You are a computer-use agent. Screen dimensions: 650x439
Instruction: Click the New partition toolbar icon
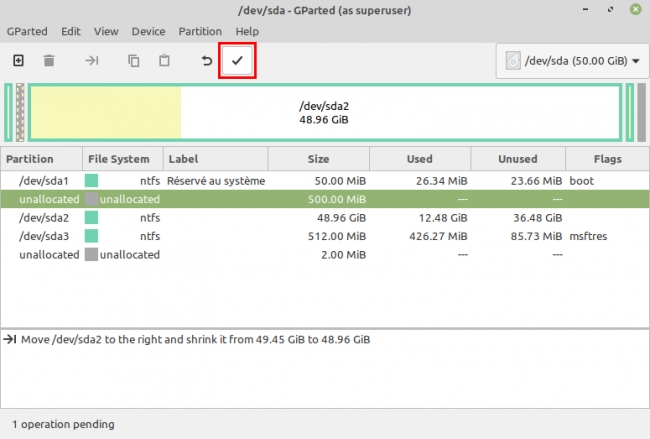click(19, 61)
